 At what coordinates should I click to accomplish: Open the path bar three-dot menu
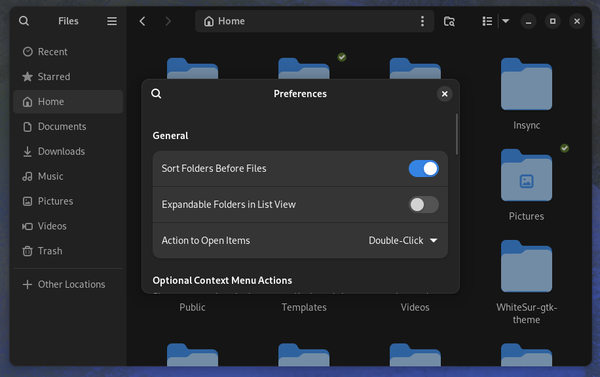422,21
